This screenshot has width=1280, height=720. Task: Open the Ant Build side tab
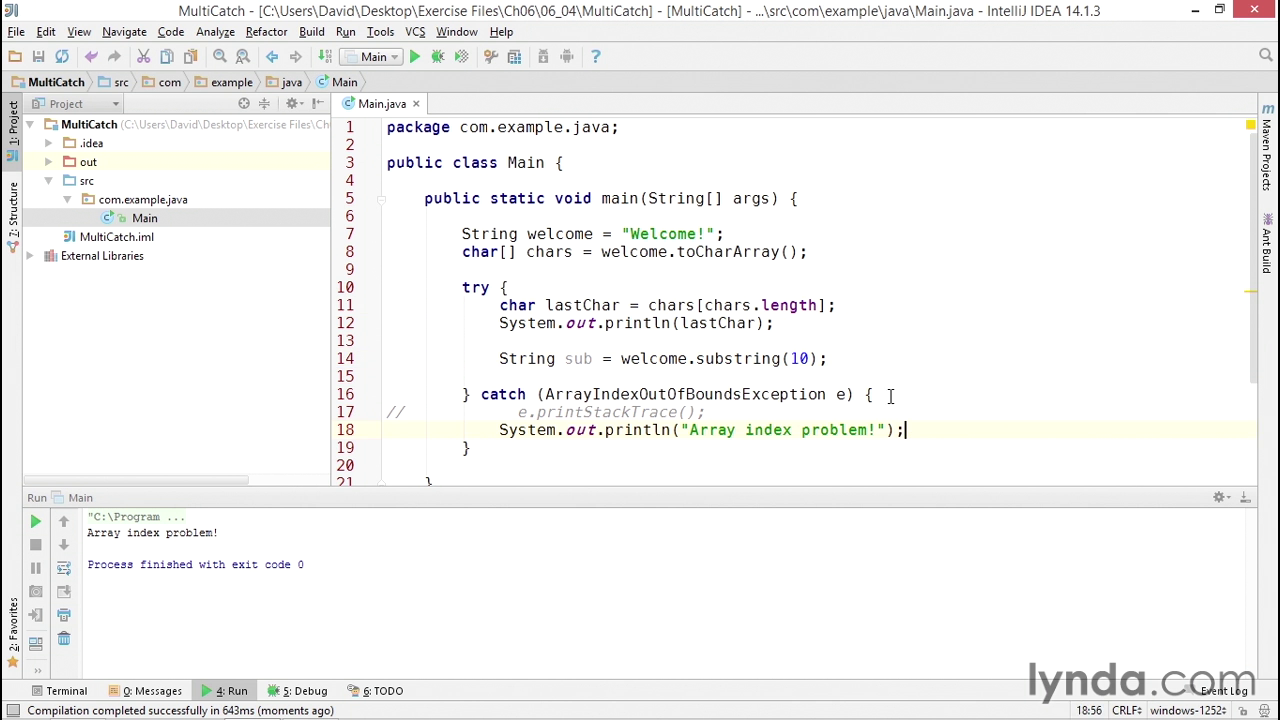click(1267, 243)
